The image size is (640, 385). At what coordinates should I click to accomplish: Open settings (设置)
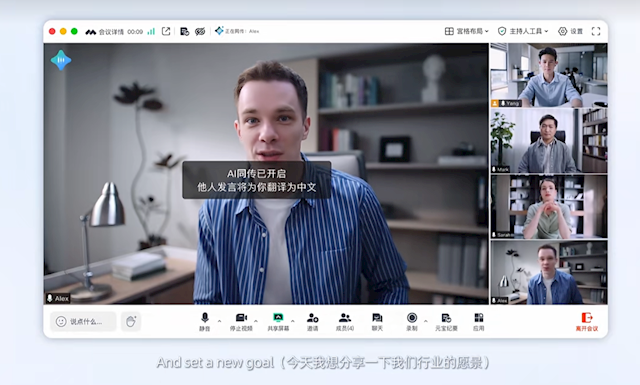coord(570,31)
